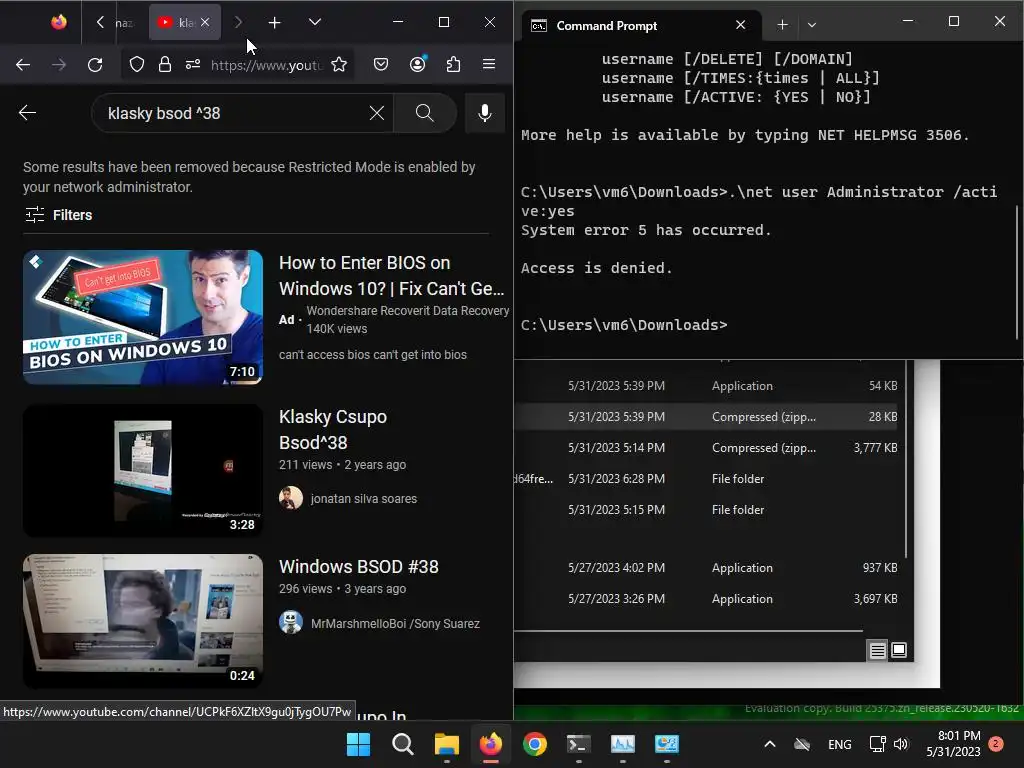The image size is (1024, 768).
Task: Start voice search with the microphone
Action: [x=485, y=113]
